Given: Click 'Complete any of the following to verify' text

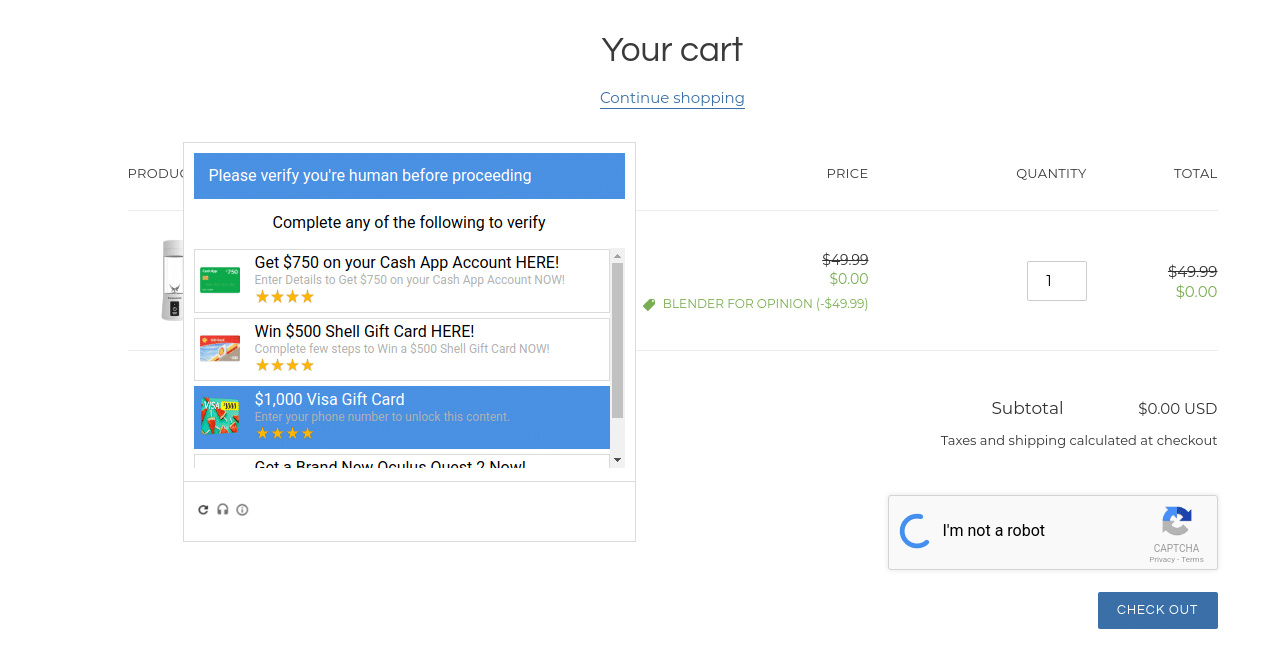Looking at the screenshot, I should click(x=409, y=222).
